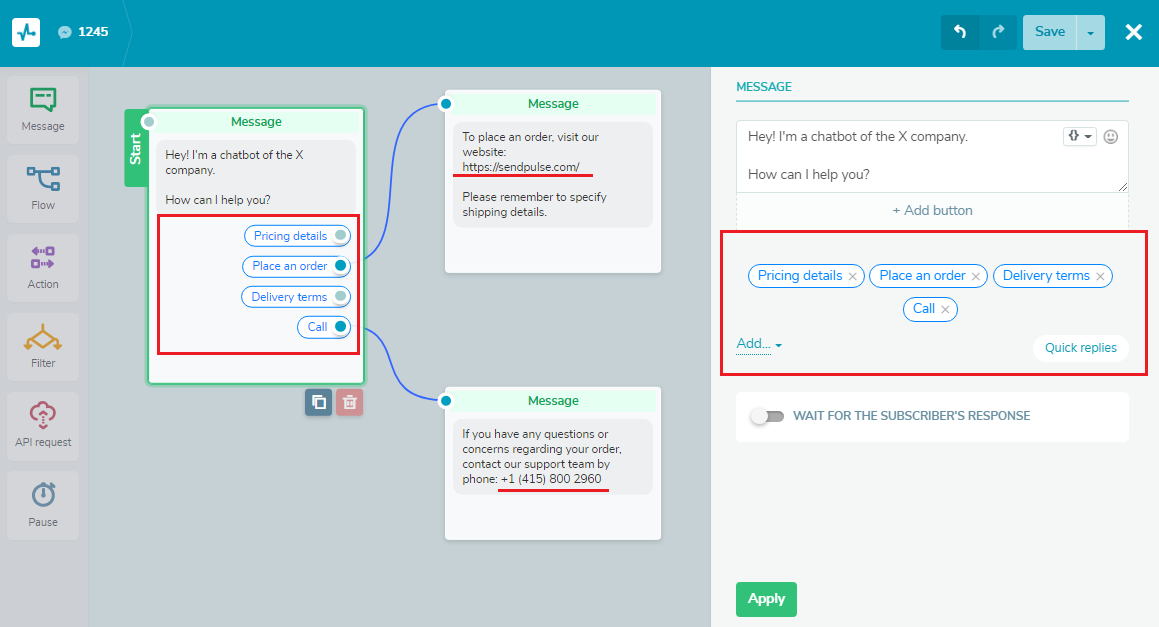Apply the message settings

point(766,599)
